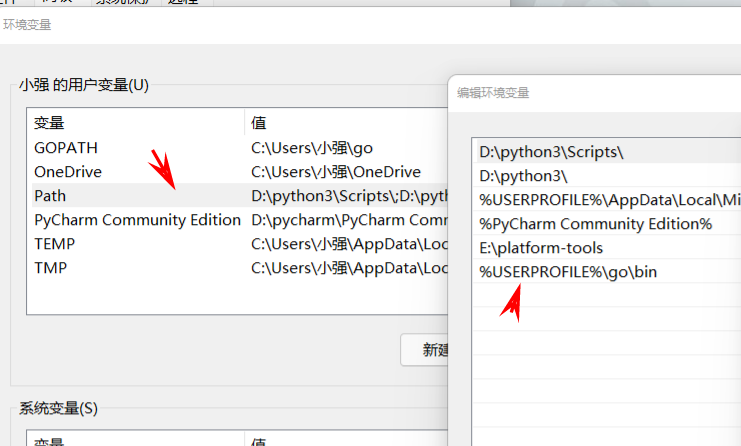Click the C:\Users\小强\OneDrive value cell

tap(336, 172)
